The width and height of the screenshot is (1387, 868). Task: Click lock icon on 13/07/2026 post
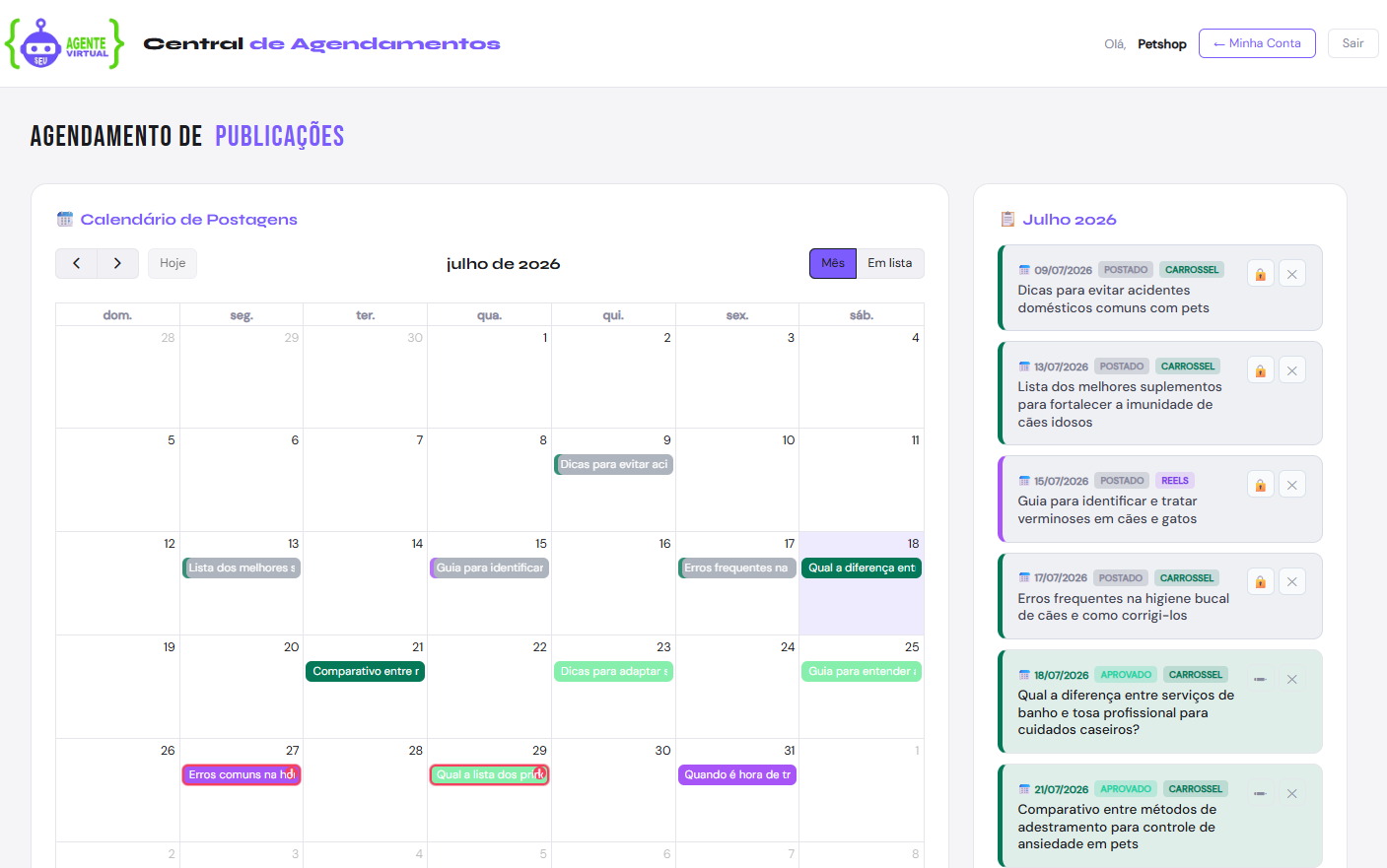(1260, 370)
